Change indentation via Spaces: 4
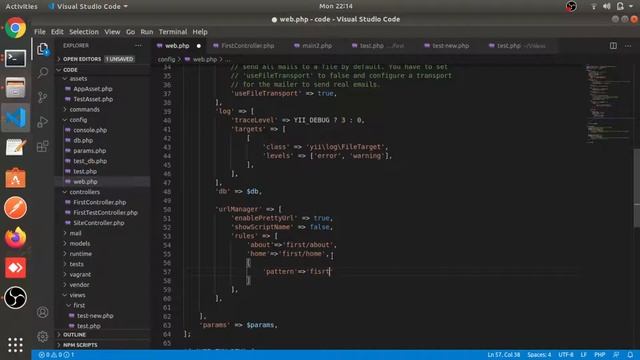The image size is (640, 360). pos(539,355)
